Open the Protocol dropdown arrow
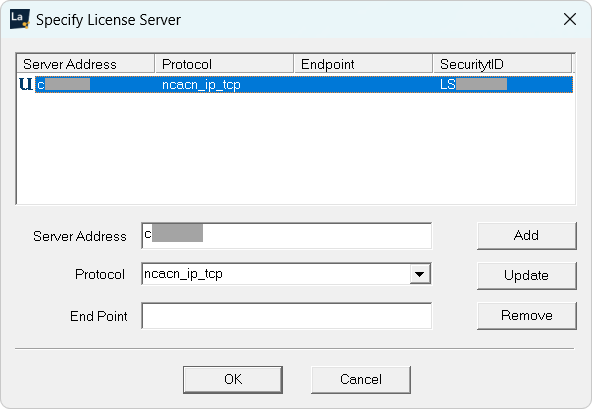Viewport: 592px width, 409px height. point(419,274)
